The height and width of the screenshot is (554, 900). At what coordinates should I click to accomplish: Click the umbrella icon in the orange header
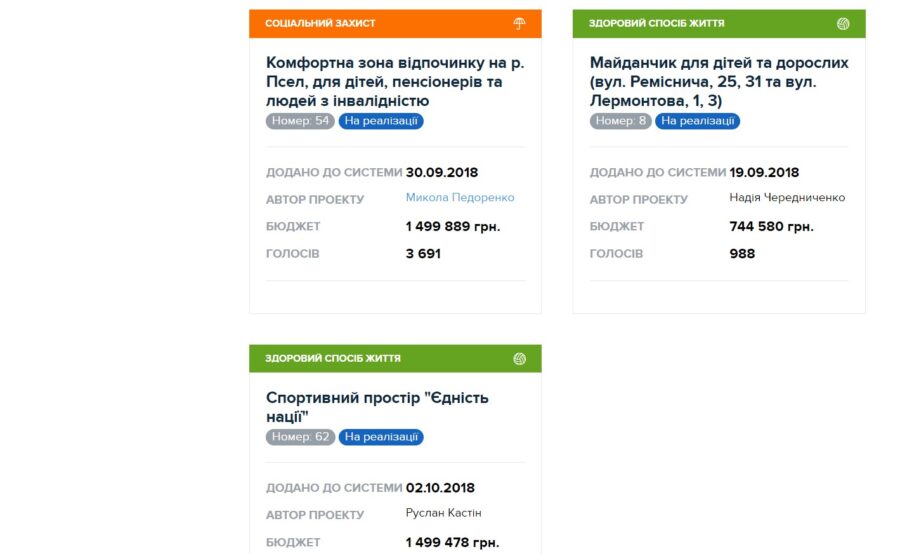519,23
